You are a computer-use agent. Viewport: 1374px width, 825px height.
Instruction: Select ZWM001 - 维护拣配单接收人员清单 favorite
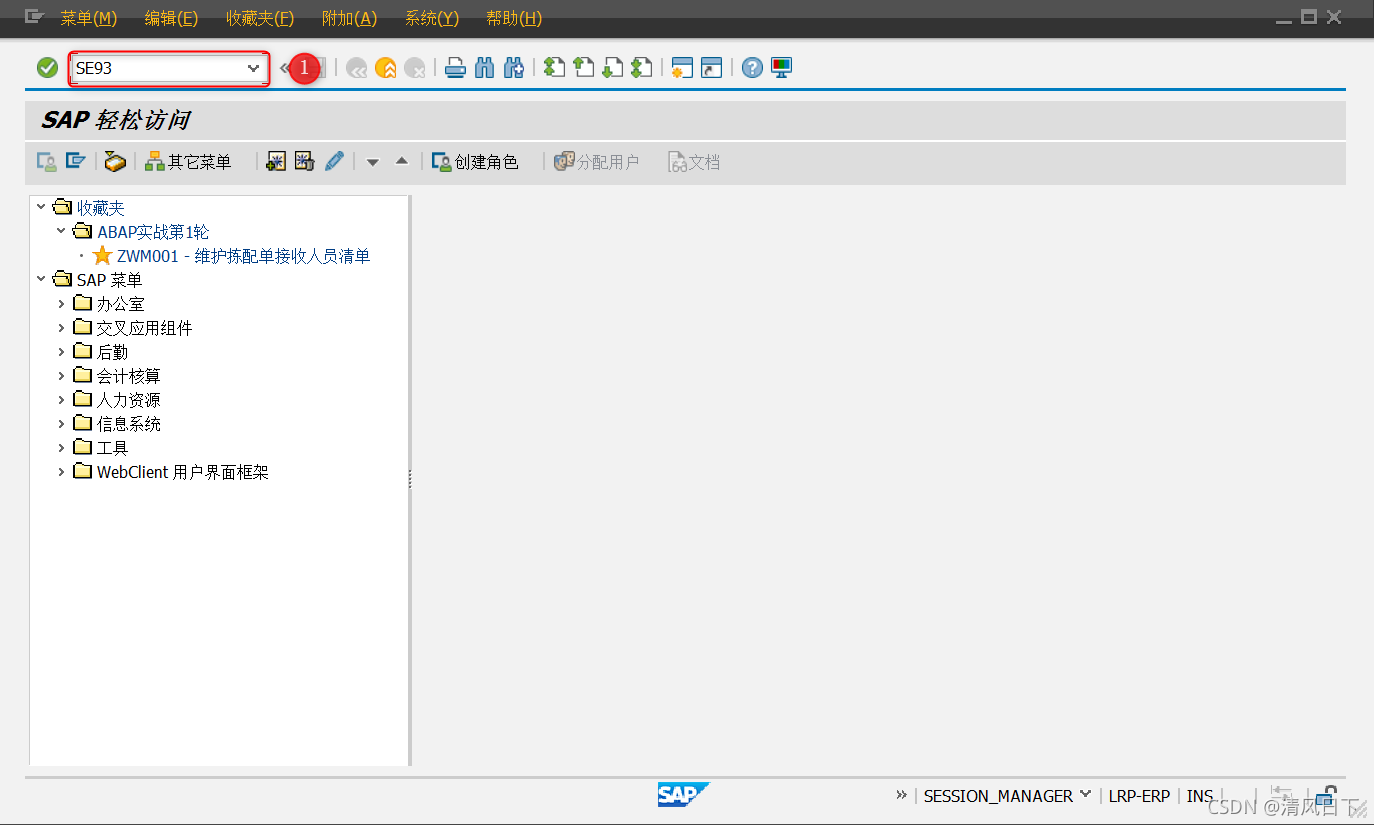(243, 256)
